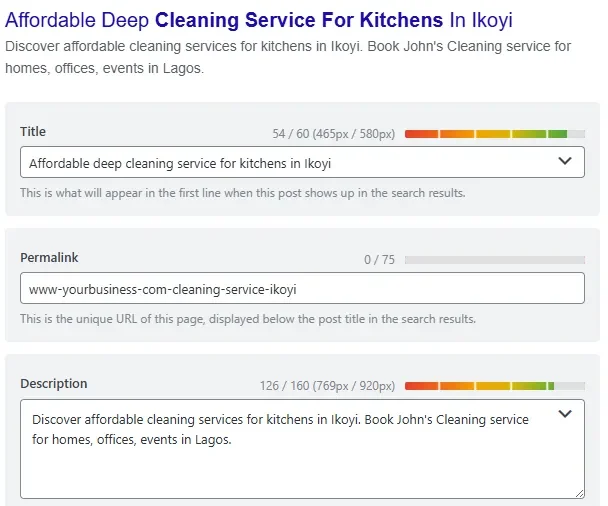
Task: Focus the Permalink input field
Action: pos(300,289)
